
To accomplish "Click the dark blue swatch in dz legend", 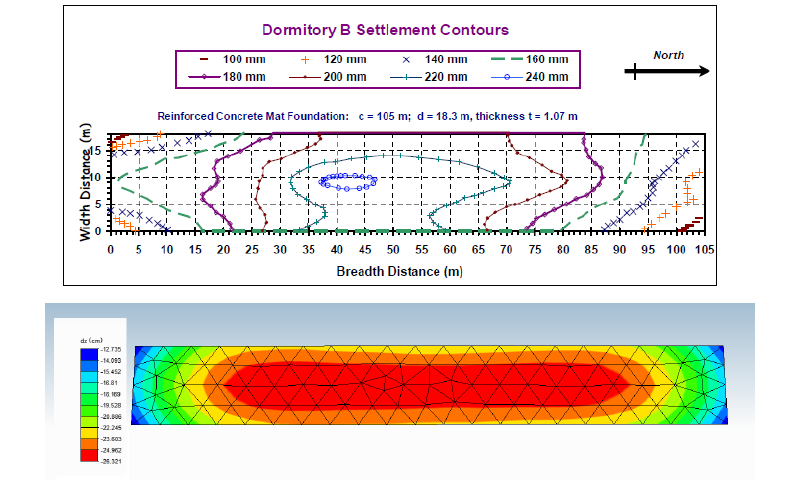I will (x=89, y=355).
